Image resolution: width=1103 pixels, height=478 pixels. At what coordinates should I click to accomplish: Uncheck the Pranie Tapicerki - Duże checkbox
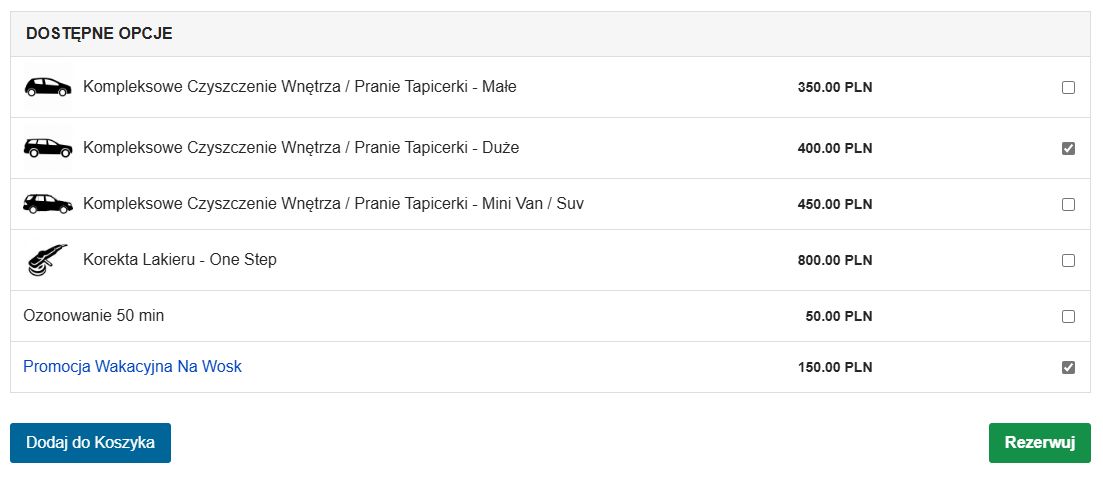[1068, 148]
